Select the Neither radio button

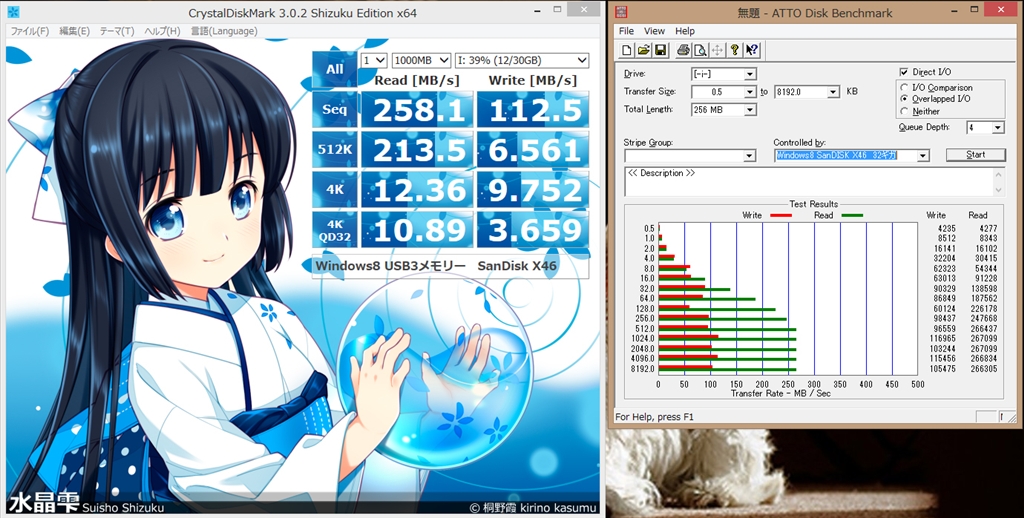point(904,111)
